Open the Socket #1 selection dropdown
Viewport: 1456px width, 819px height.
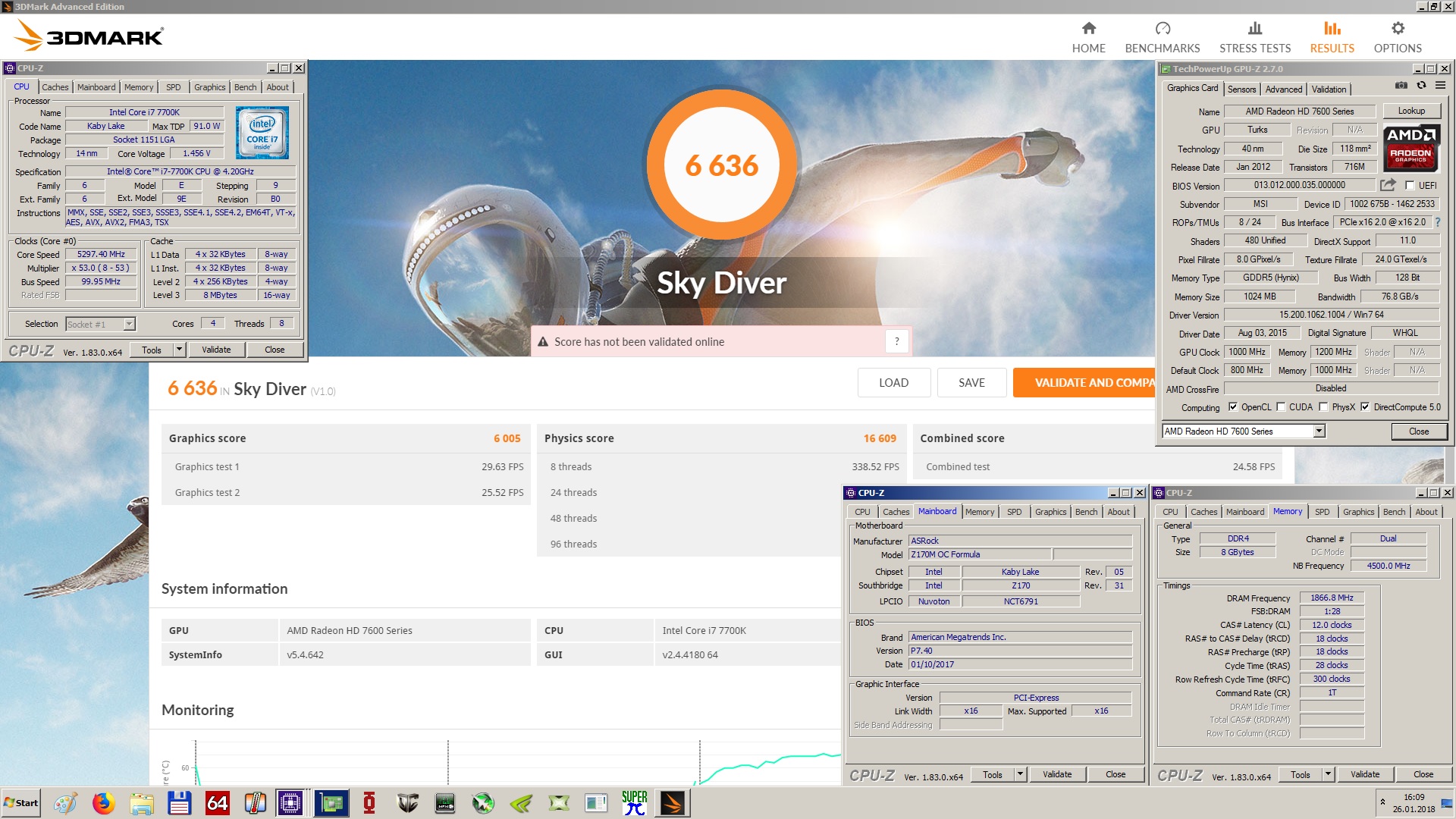[x=129, y=324]
